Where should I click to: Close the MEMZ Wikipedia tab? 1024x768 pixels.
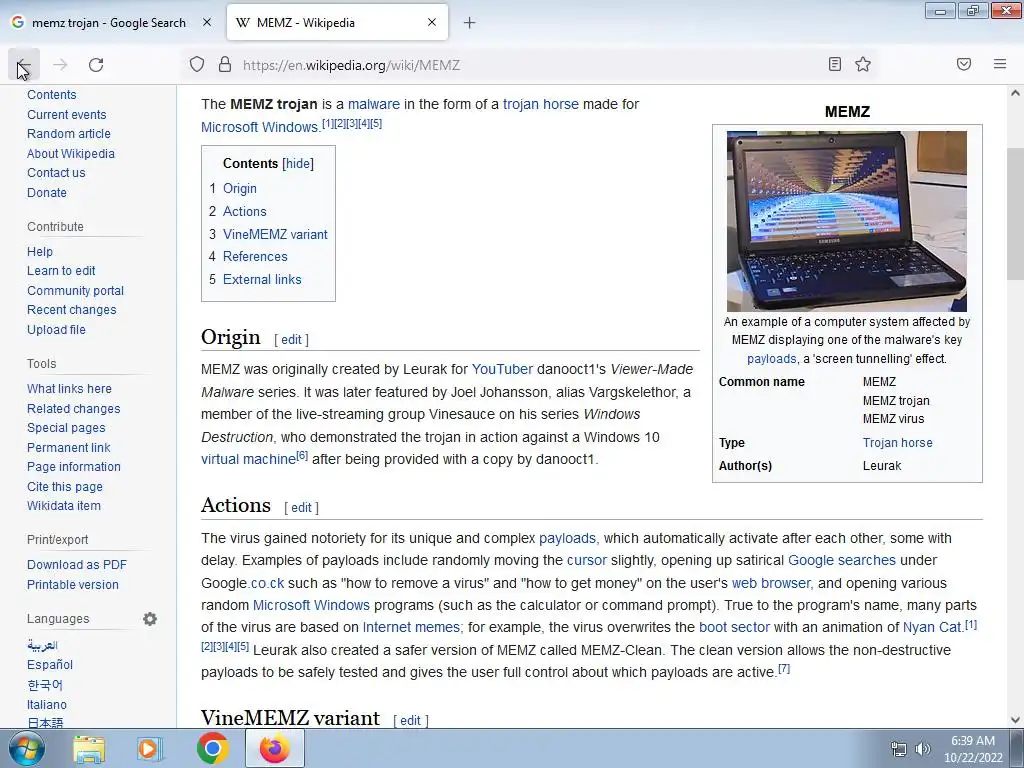[432, 22]
